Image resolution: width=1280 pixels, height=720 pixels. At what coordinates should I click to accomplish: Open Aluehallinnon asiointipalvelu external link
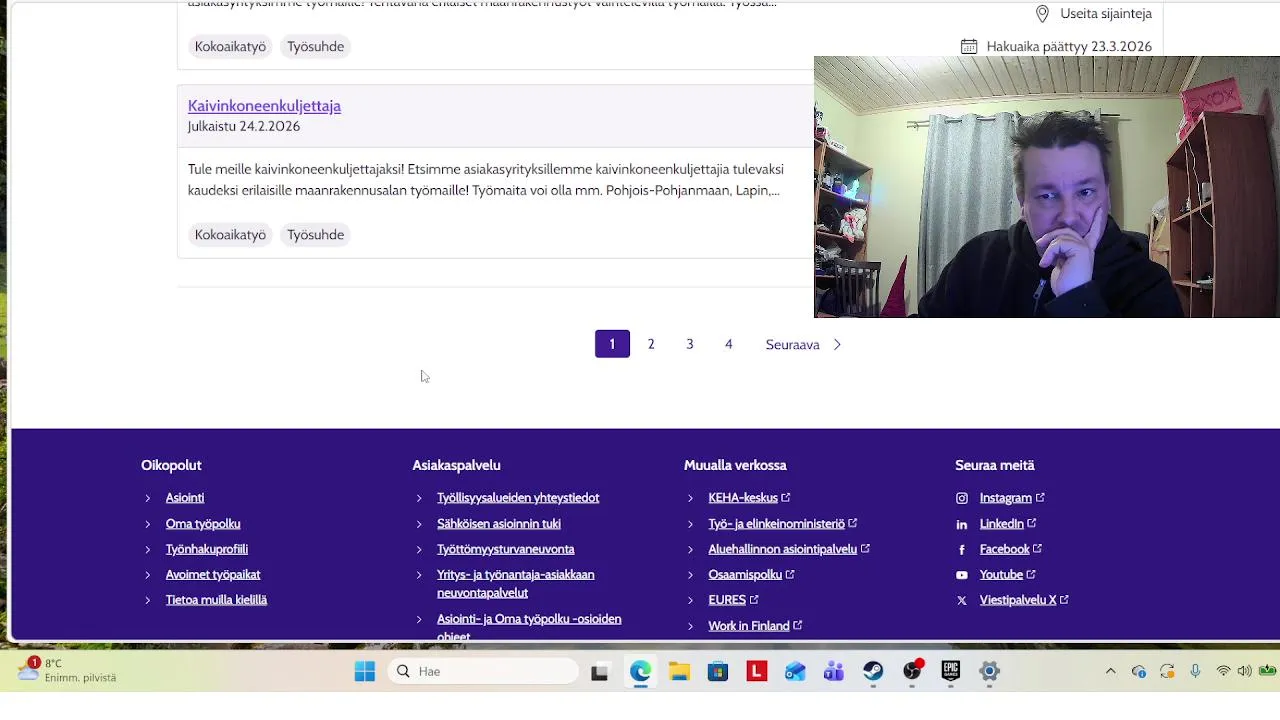click(x=789, y=549)
